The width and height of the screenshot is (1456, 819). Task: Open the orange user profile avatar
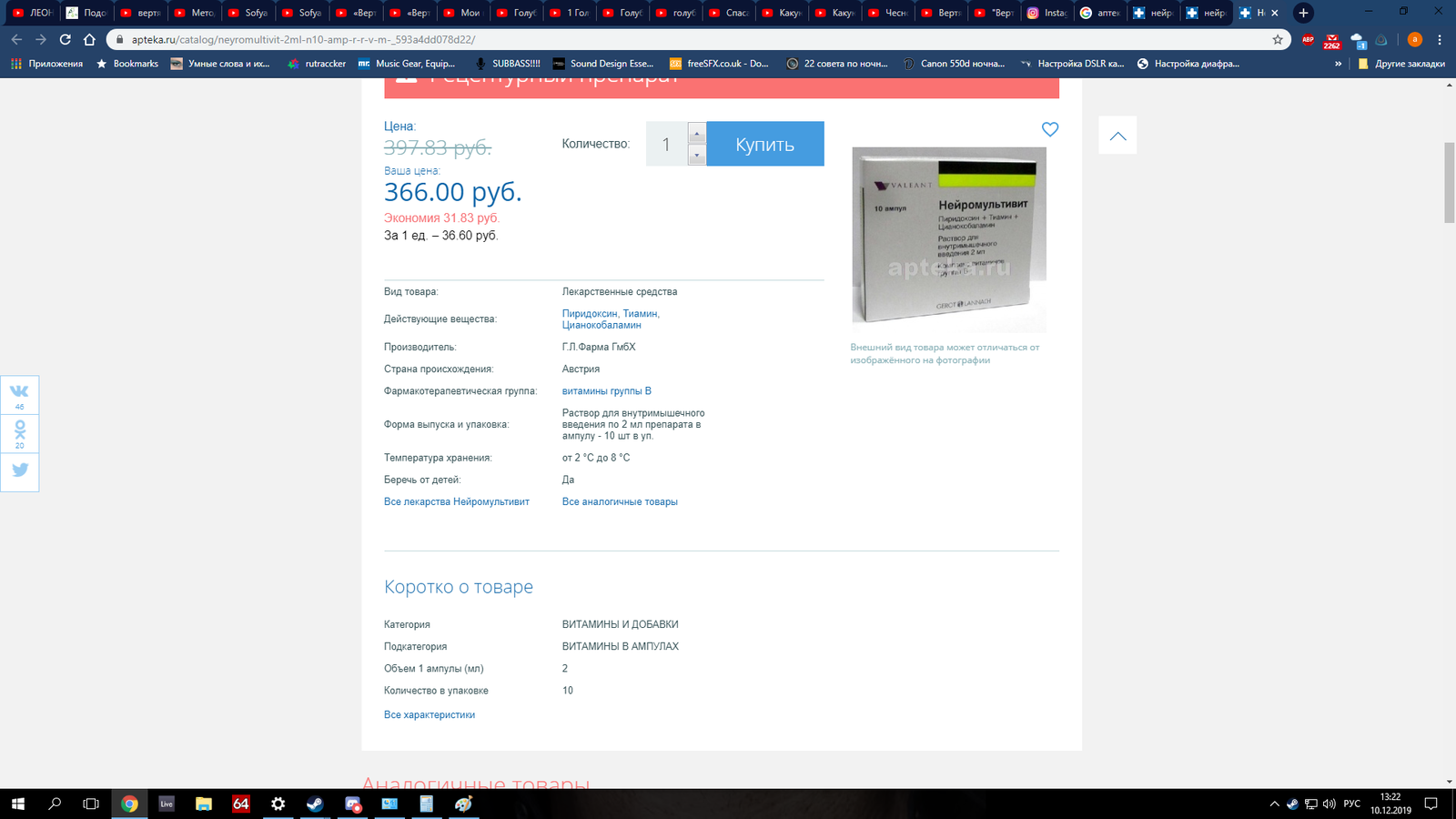coord(1414,39)
